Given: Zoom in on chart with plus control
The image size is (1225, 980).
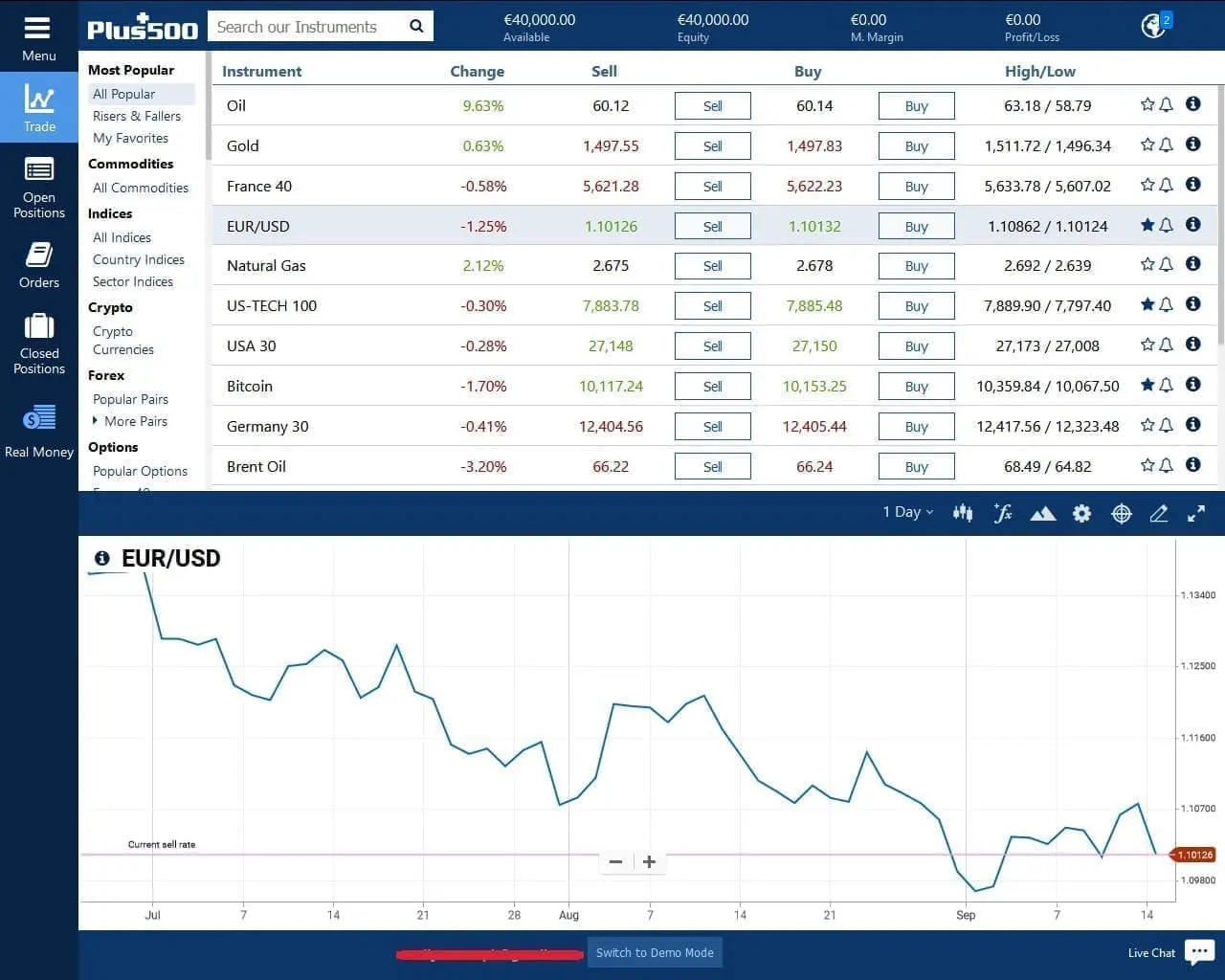Looking at the screenshot, I should point(649,861).
